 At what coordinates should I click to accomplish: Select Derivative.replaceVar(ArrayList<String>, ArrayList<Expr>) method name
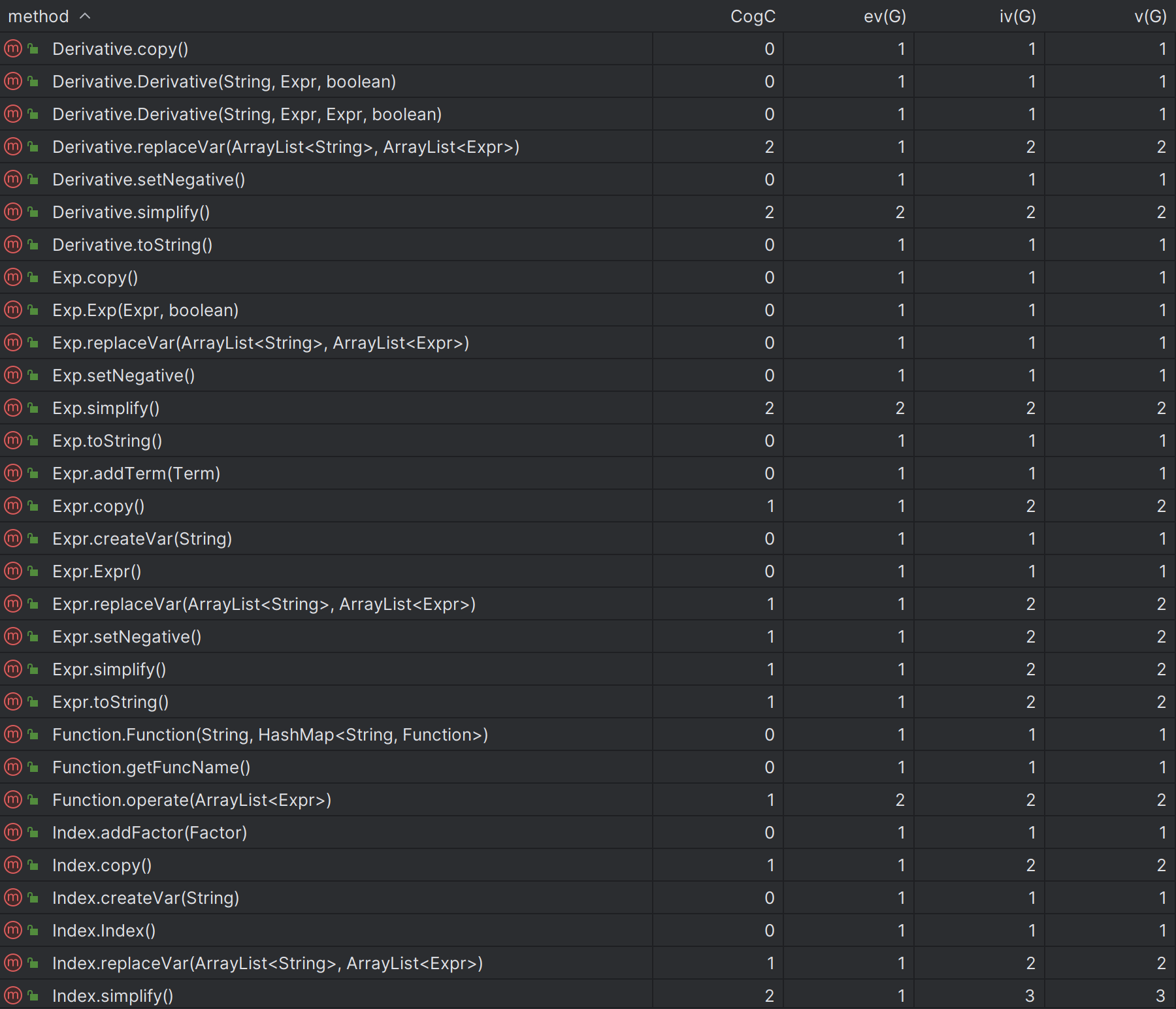point(286,147)
